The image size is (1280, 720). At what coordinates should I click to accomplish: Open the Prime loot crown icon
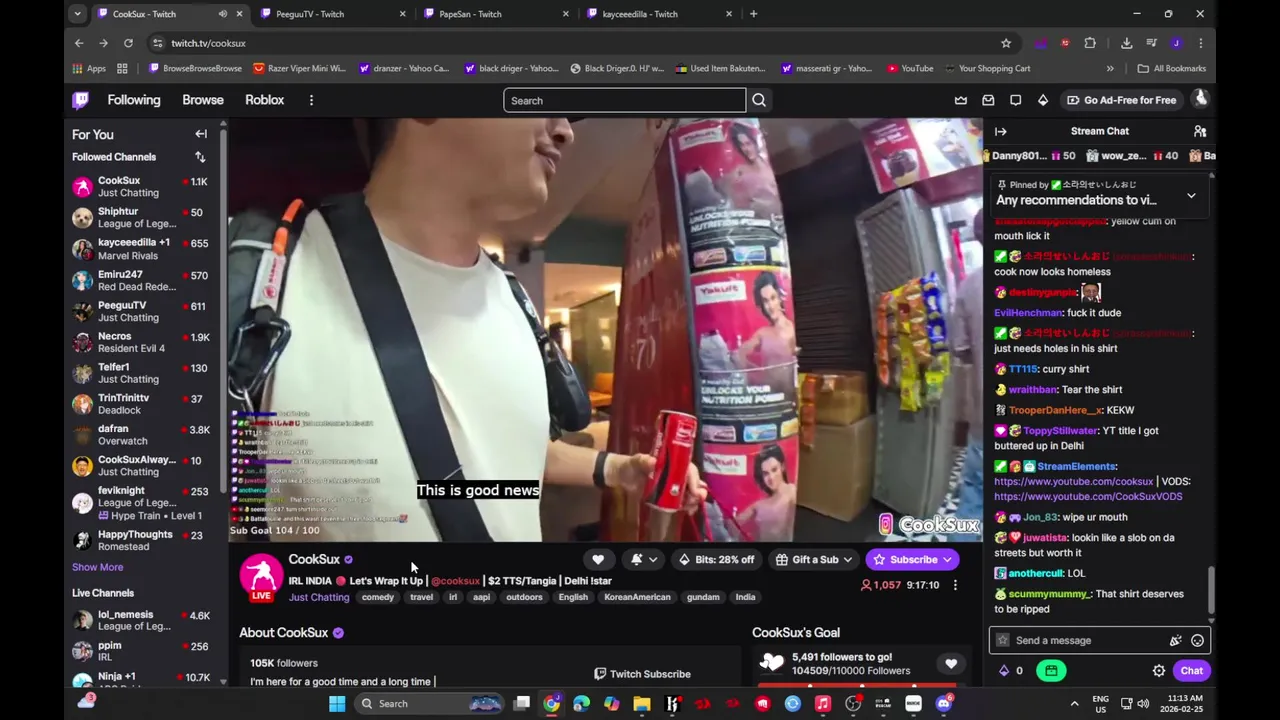[x=961, y=100]
